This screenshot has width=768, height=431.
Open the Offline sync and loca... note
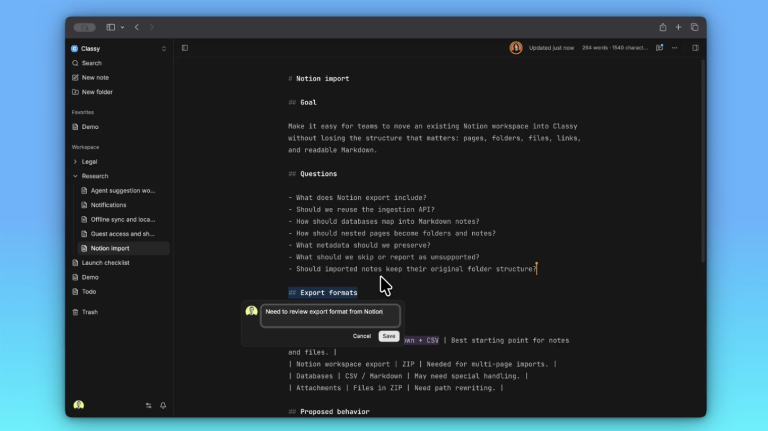(123, 219)
